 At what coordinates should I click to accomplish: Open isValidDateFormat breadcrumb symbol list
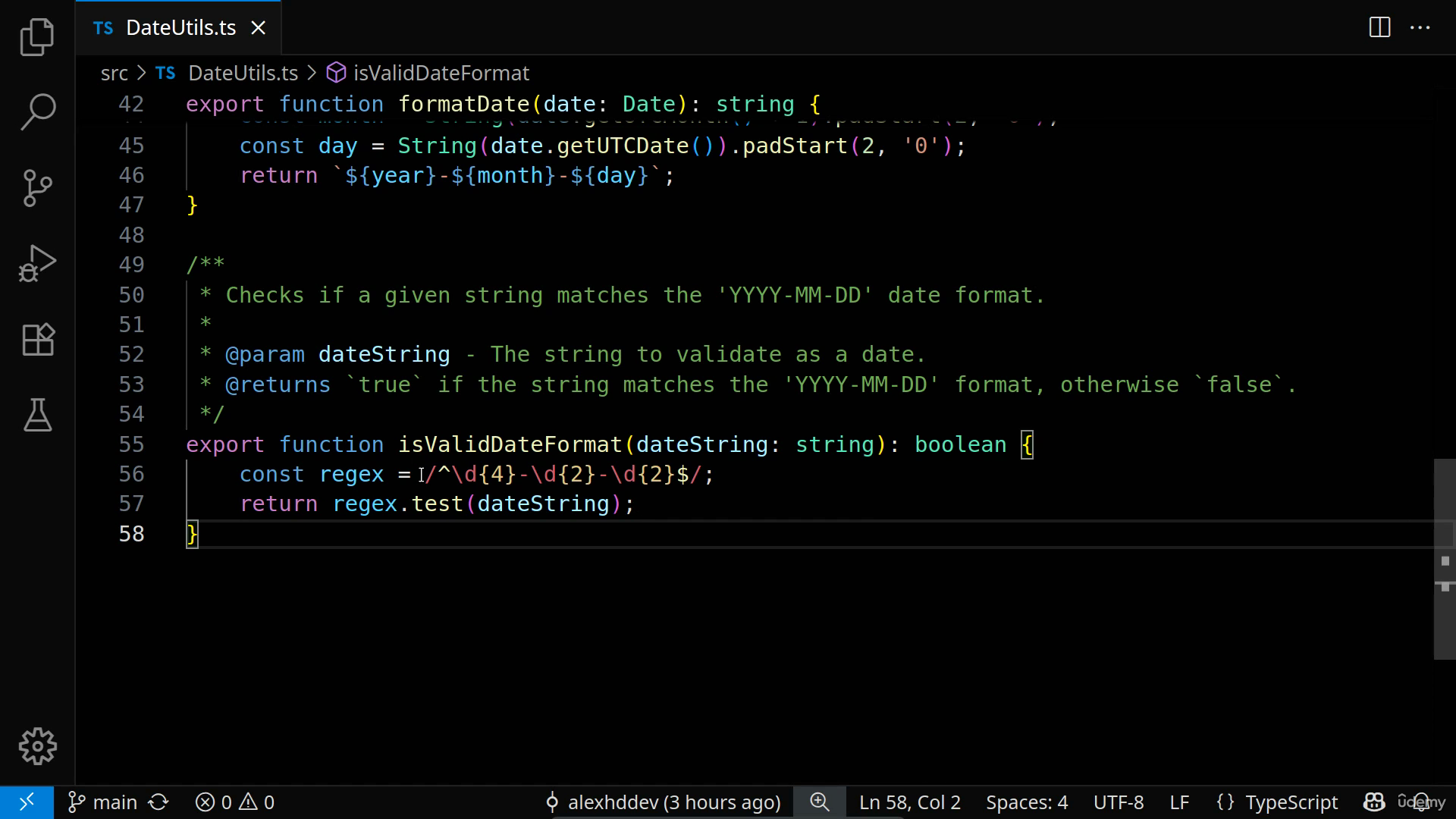click(428, 74)
